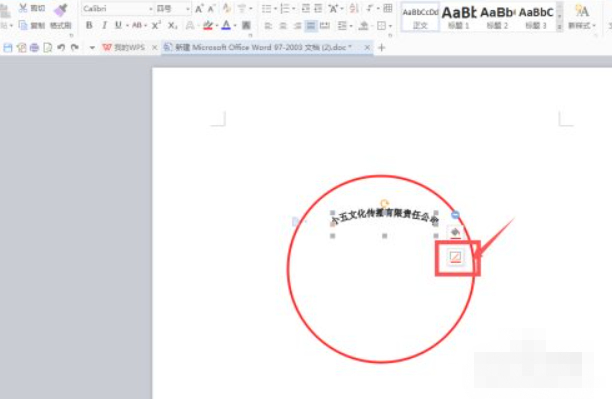The height and width of the screenshot is (399, 612).
Task: Switch to the 我的WPS tab
Action: click(124, 48)
